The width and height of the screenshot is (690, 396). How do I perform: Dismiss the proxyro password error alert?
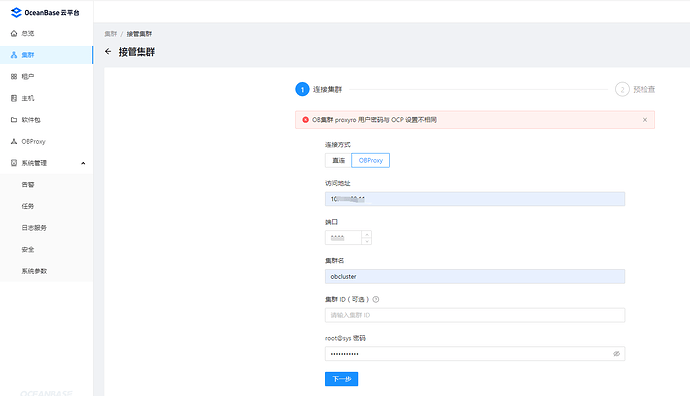(x=645, y=120)
